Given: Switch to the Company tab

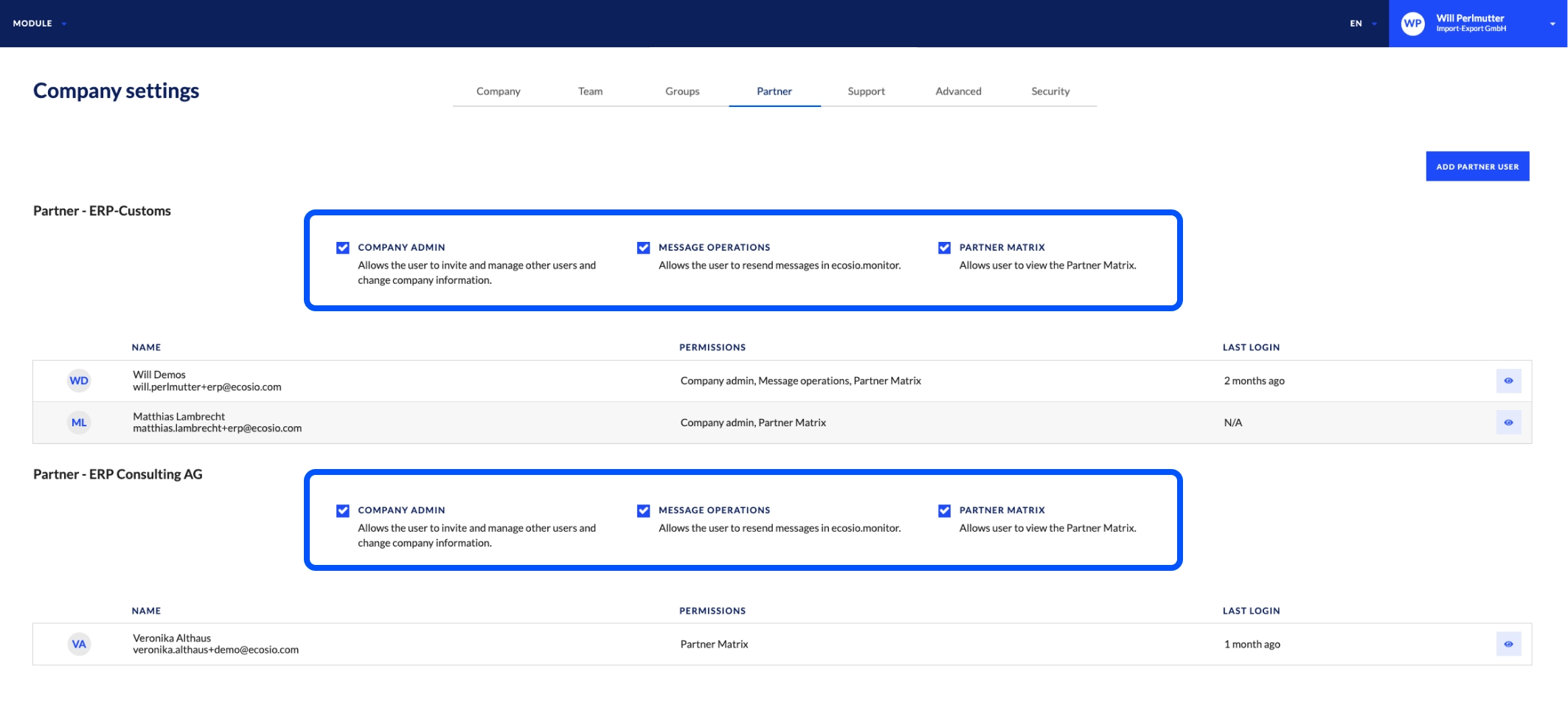Looking at the screenshot, I should (499, 91).
